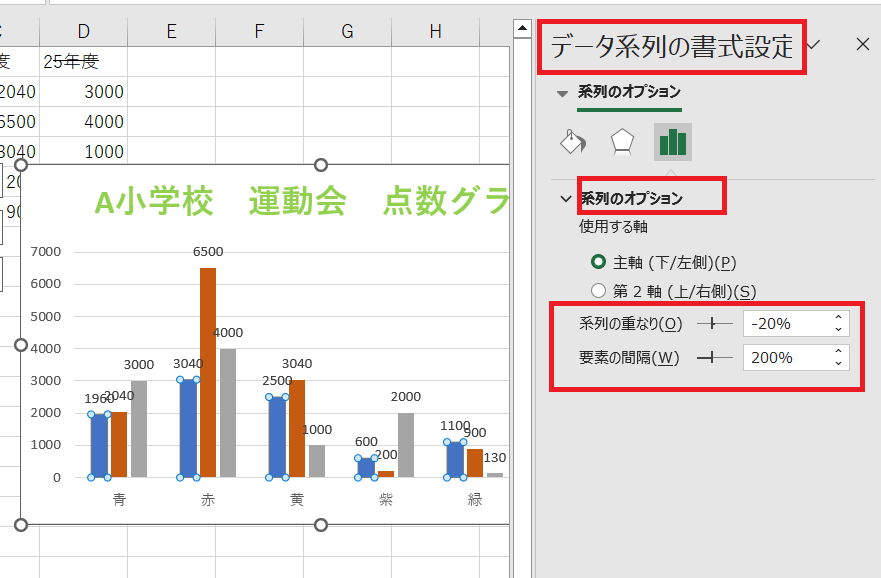The width and height of the screenshot is (881, 578).
Task: Click the 要素の間隔 value field 200%
Action: pos(788,357)
